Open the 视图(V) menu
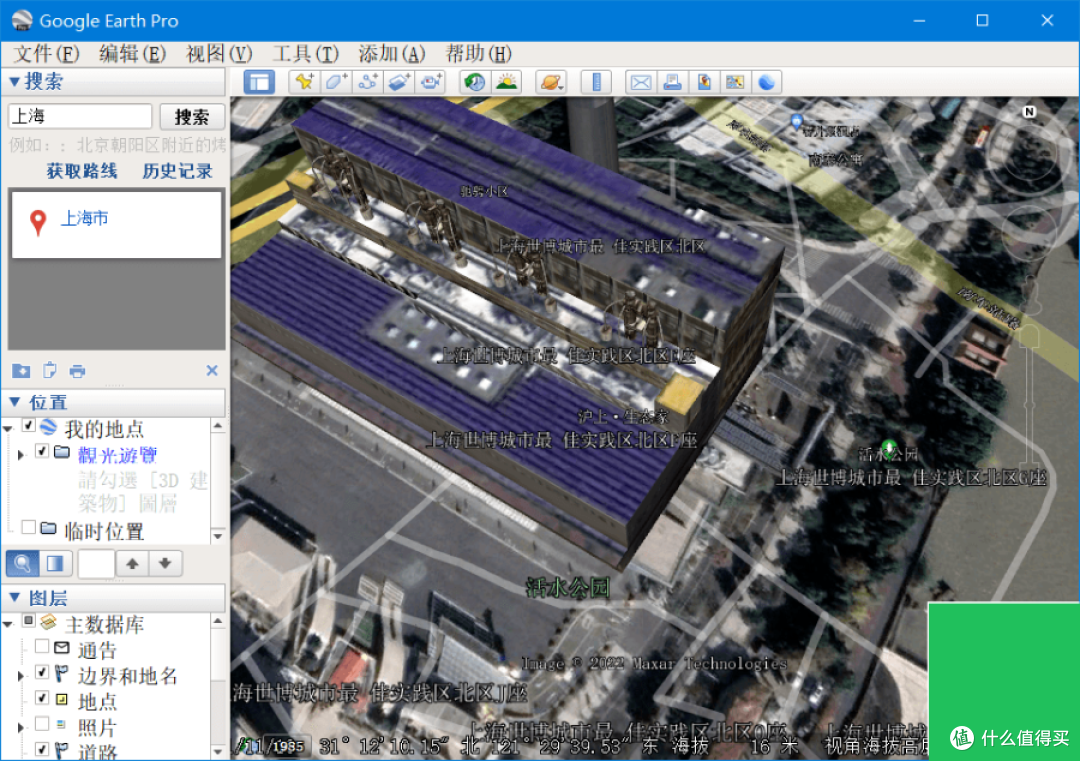This screenshot has height=761, width=1080. [x=219, y=54]
